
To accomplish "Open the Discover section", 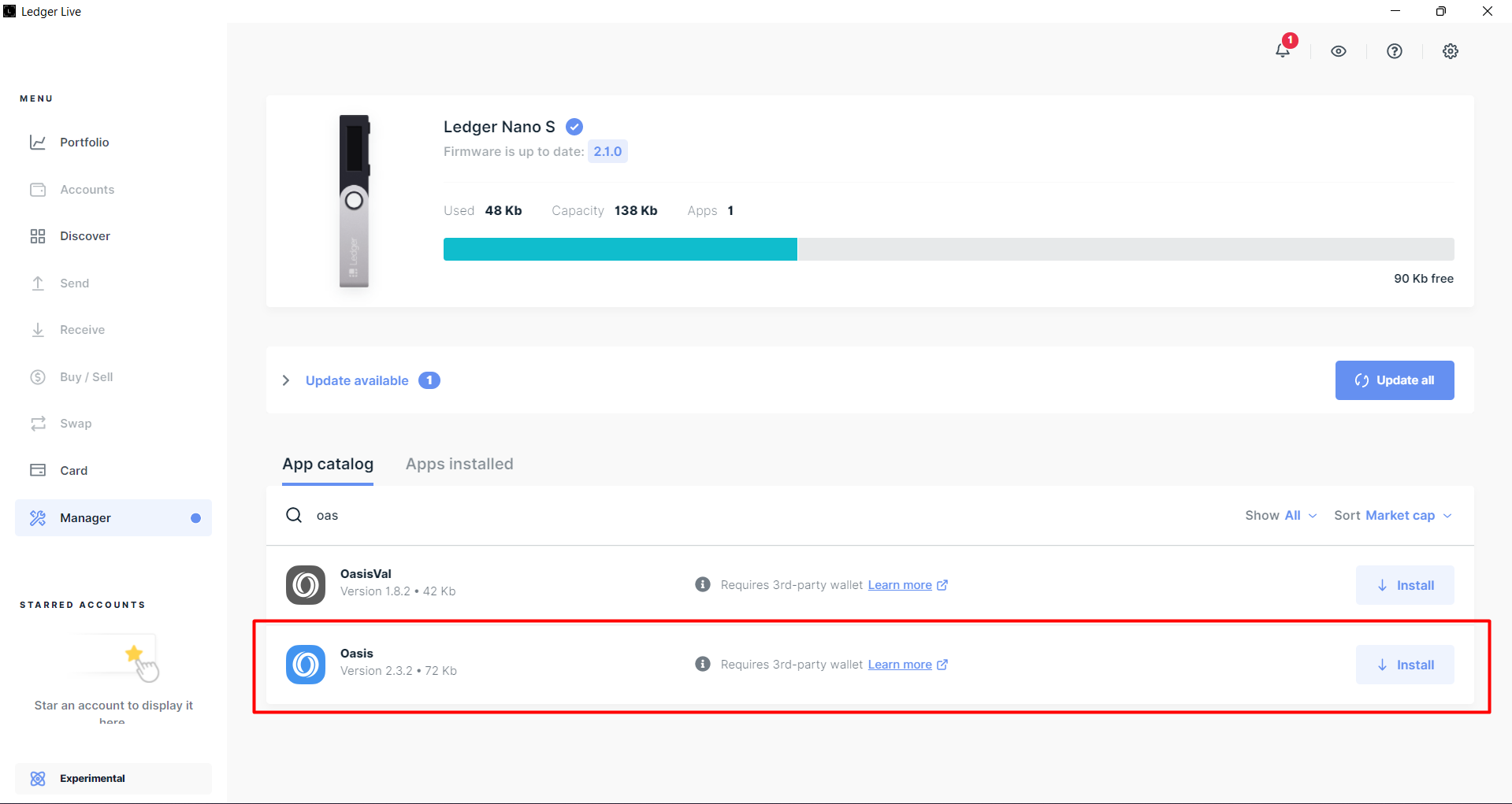I will pyautogui.click(x=85, y=235).
